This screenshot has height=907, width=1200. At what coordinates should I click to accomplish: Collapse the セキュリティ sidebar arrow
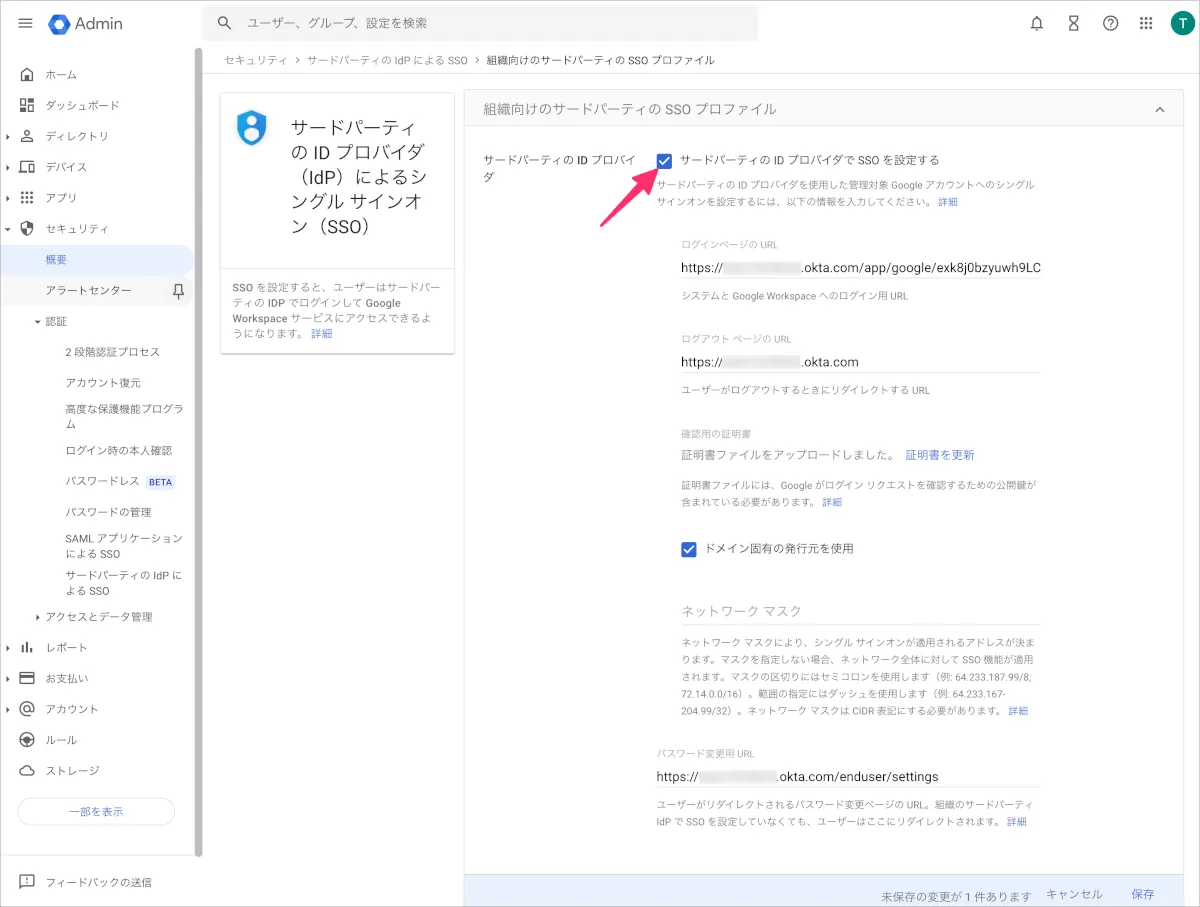[x=8, y=229]
